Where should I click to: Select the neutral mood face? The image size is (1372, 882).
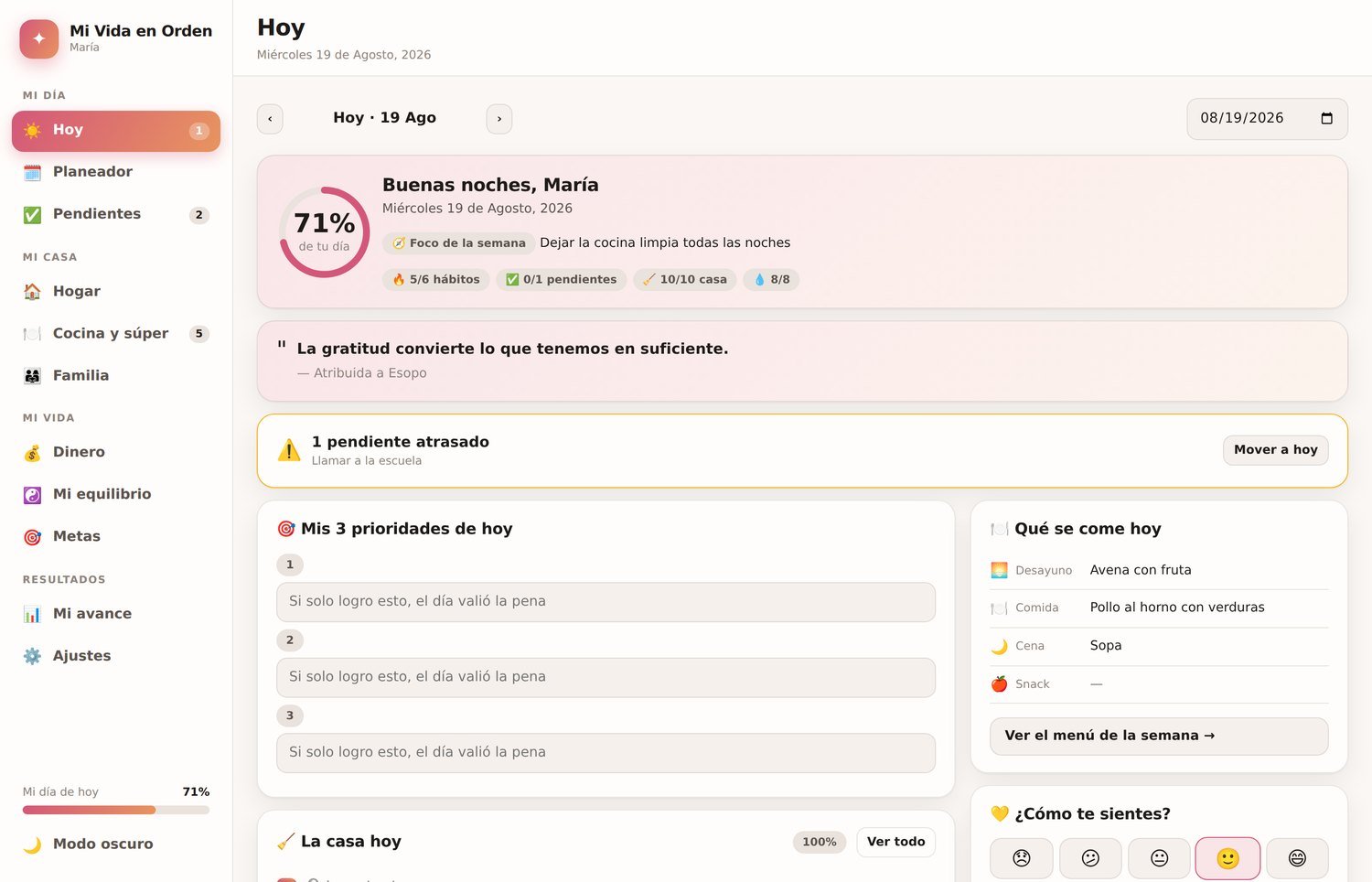(x=1160, y=858)
